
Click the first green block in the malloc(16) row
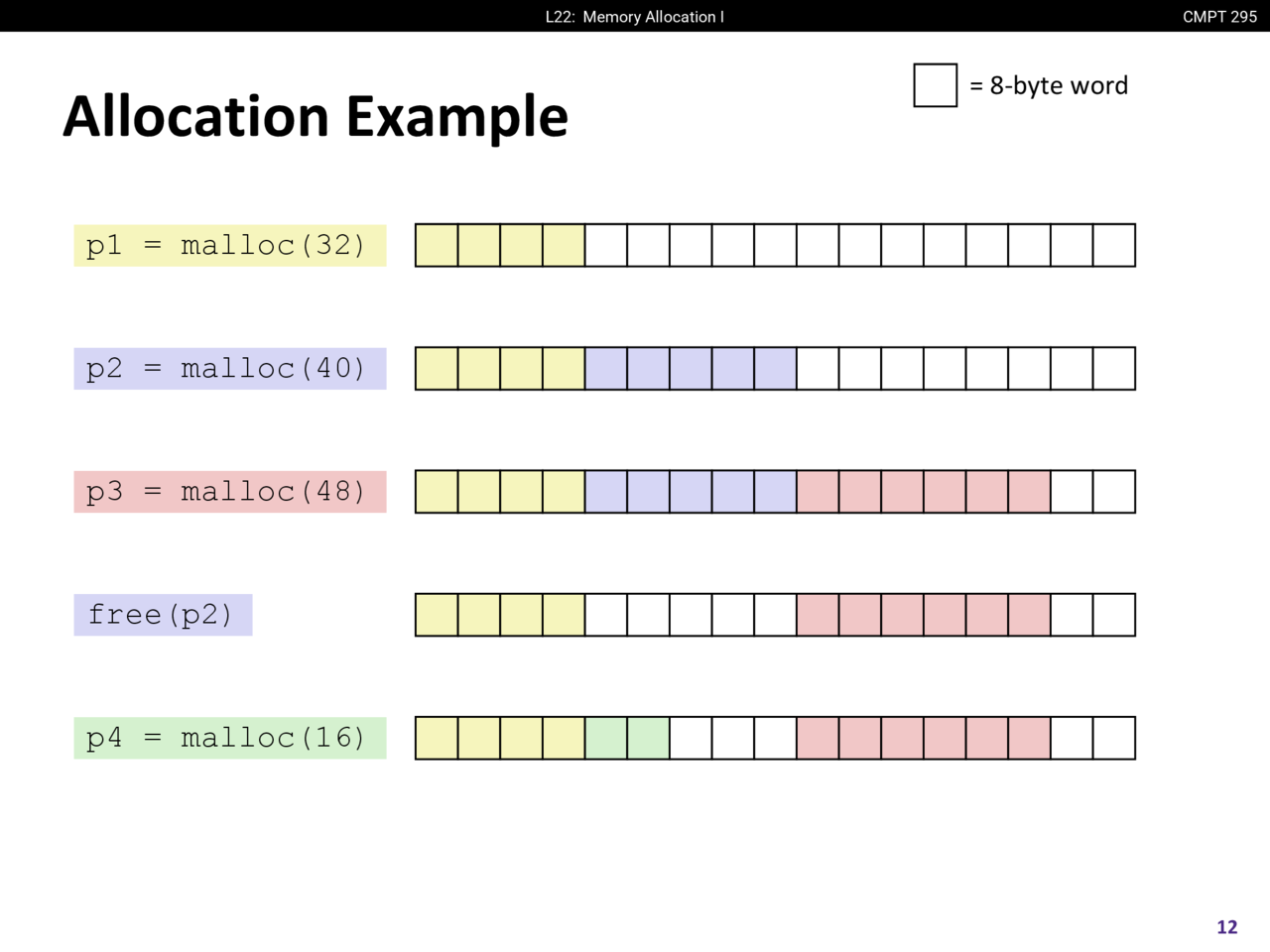tap(606, 738)
